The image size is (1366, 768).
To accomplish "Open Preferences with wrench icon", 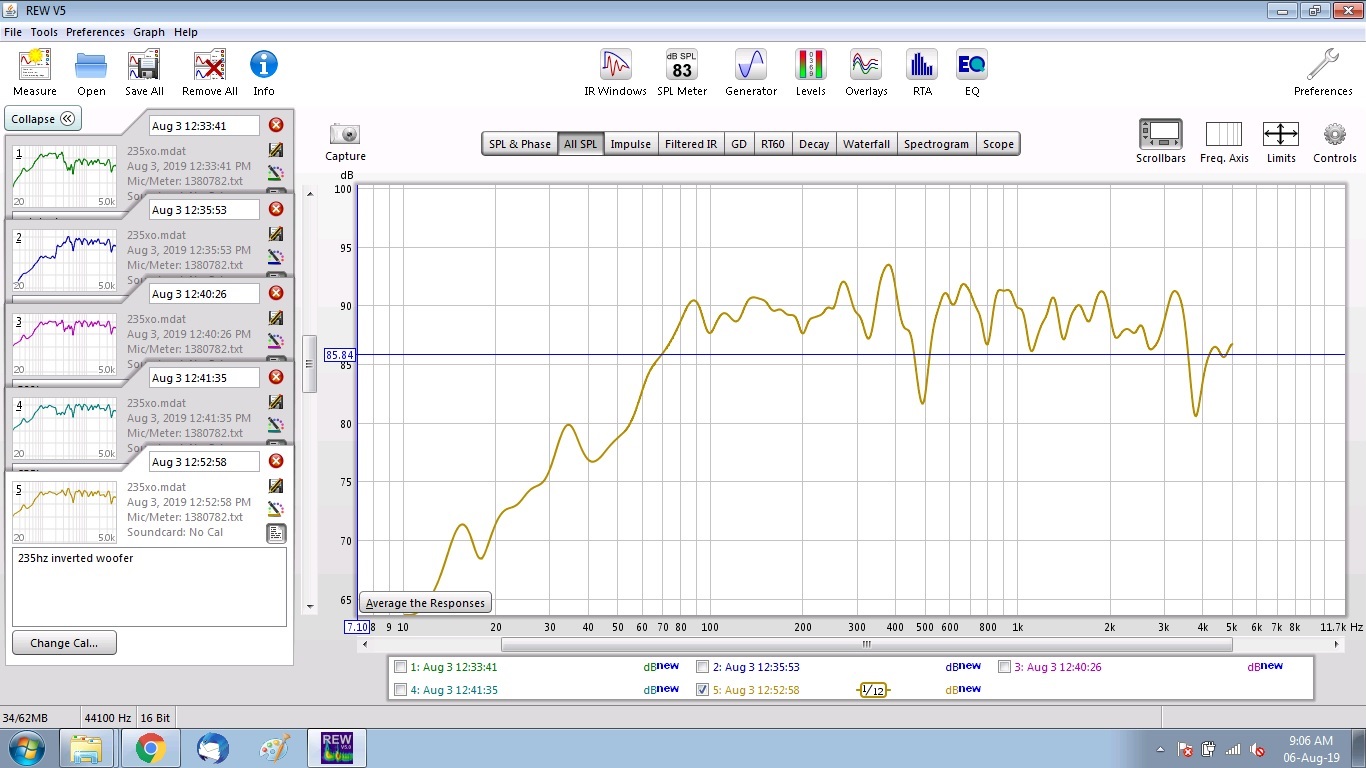I will coord(1323,66).
